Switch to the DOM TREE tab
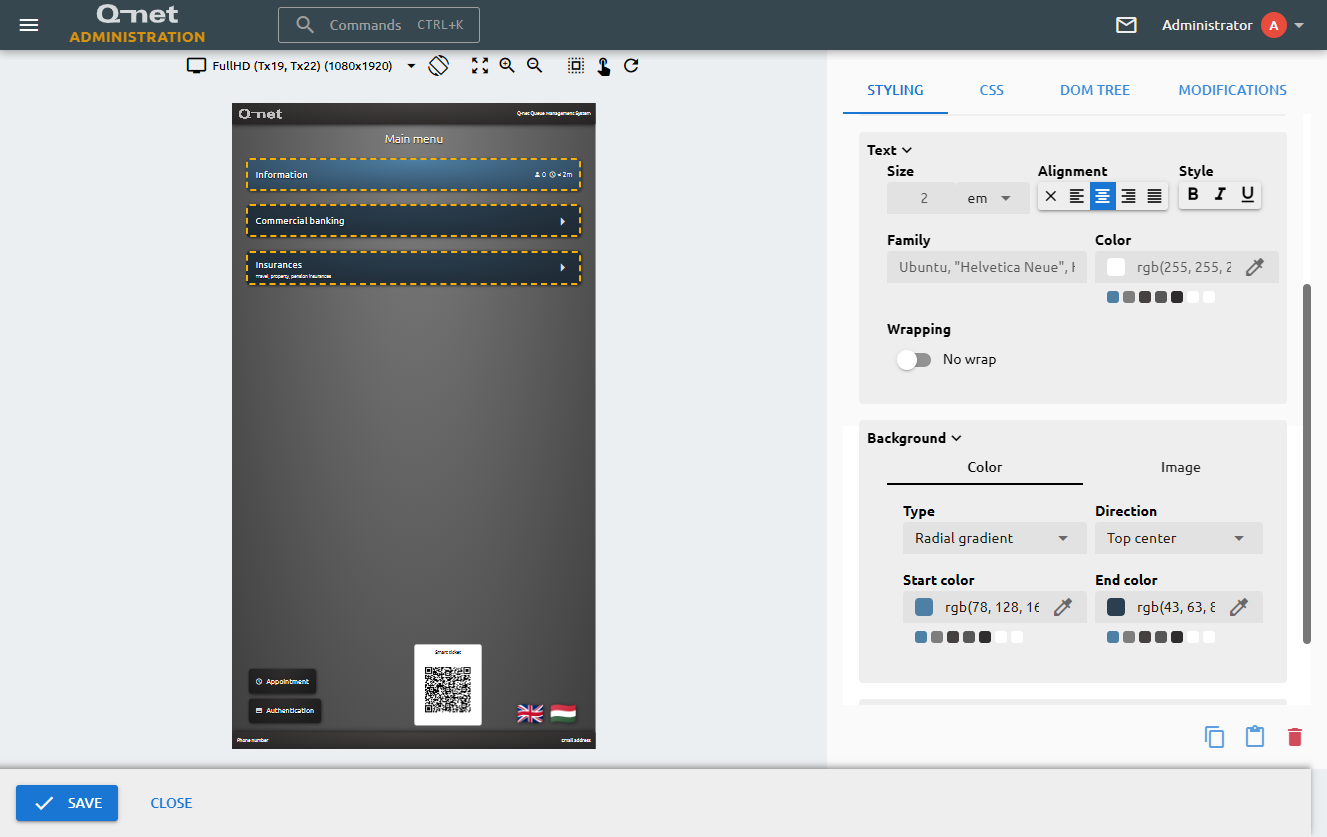The image size is (1327, 837). click(1095, 90)
